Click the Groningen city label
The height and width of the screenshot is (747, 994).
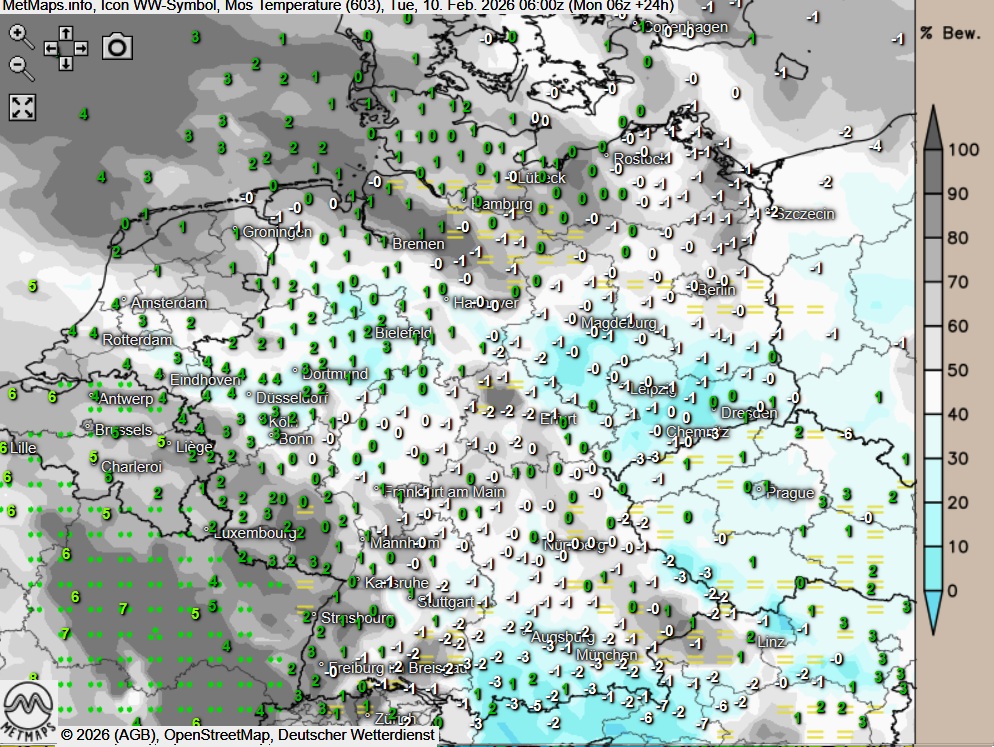tap(277, 232)
